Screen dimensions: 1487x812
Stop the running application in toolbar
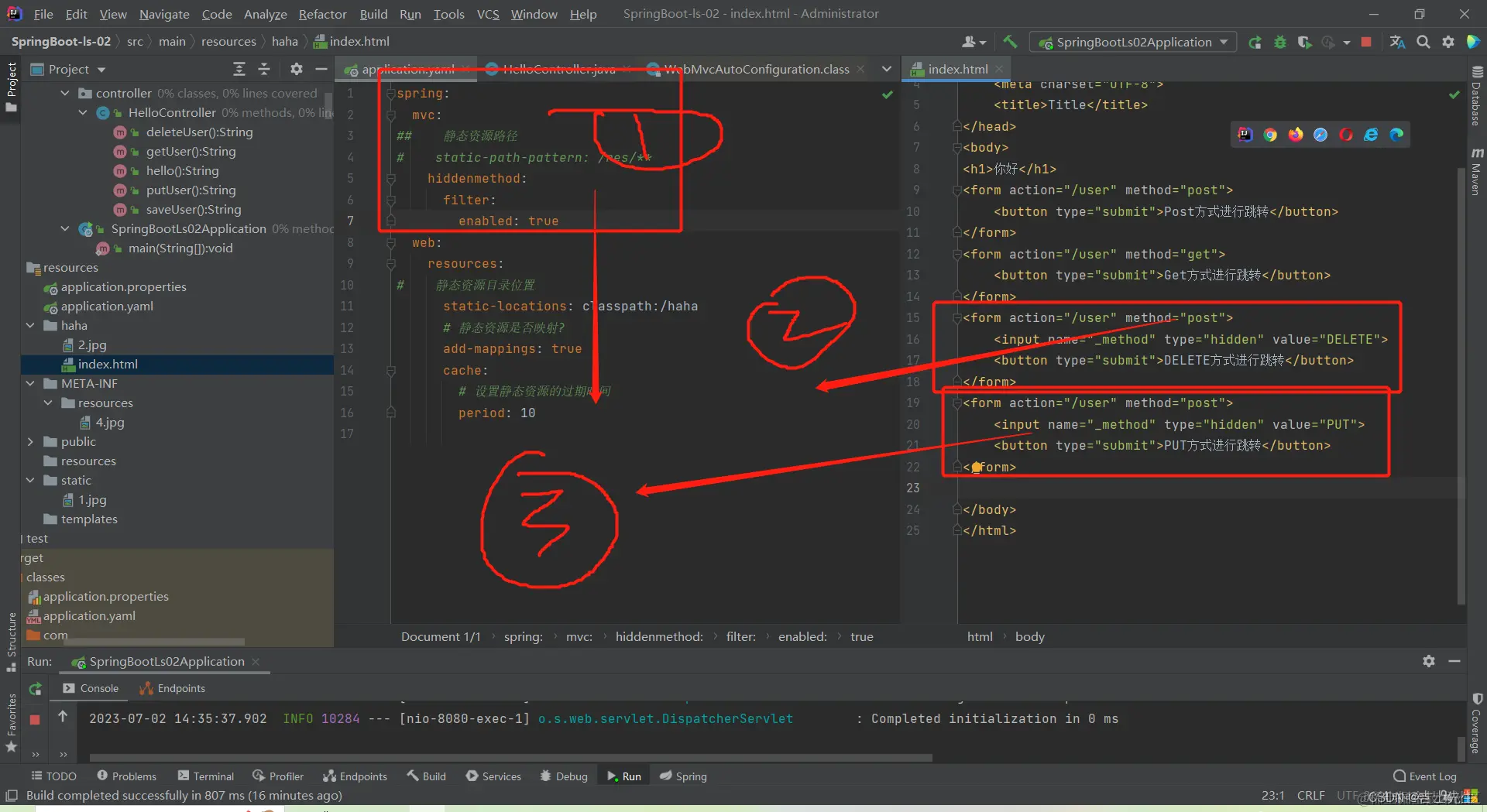coord(1366,43)
